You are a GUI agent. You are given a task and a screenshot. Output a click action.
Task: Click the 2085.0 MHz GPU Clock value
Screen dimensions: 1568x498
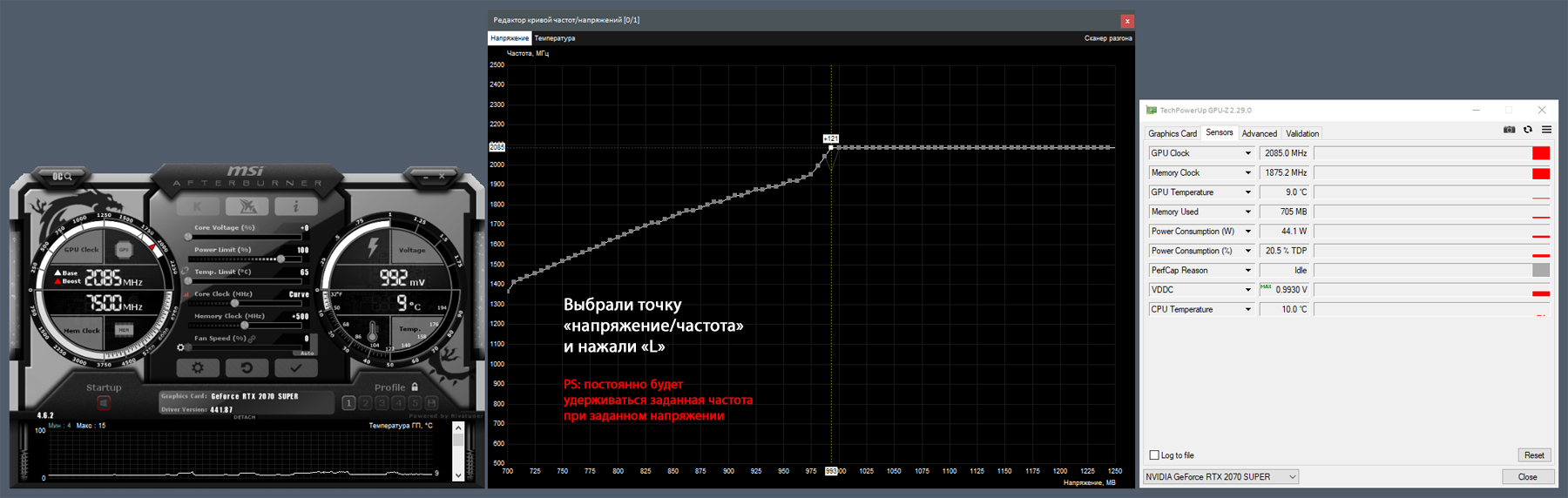pyautogui.click(x=1284, y=153)
